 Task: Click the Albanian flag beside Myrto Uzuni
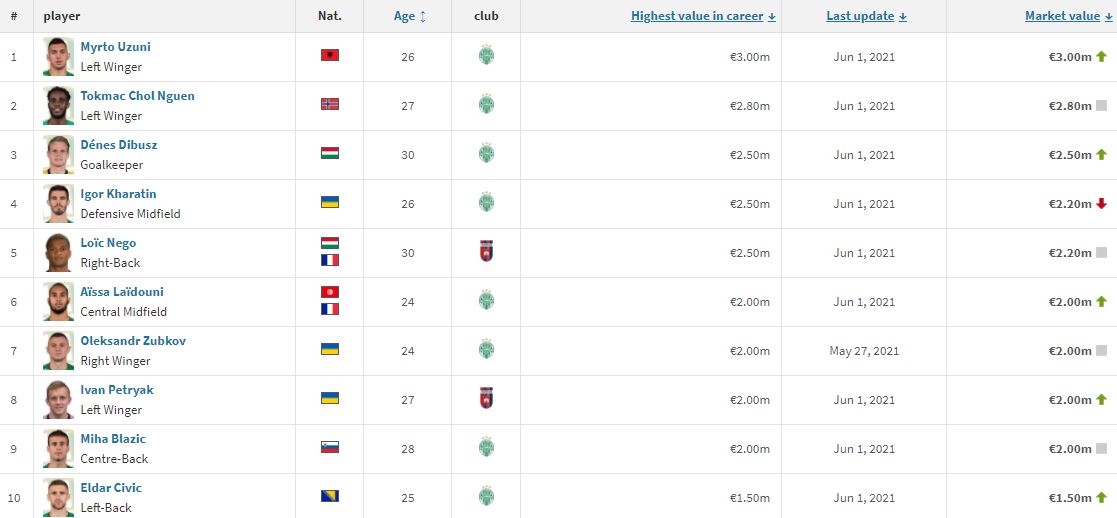point(330,55)
